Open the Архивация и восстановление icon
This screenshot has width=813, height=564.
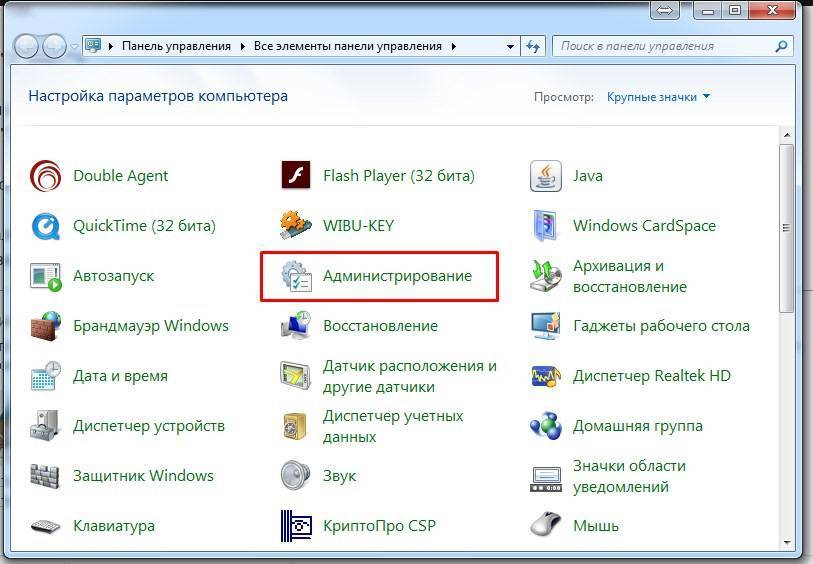(545, 276)
